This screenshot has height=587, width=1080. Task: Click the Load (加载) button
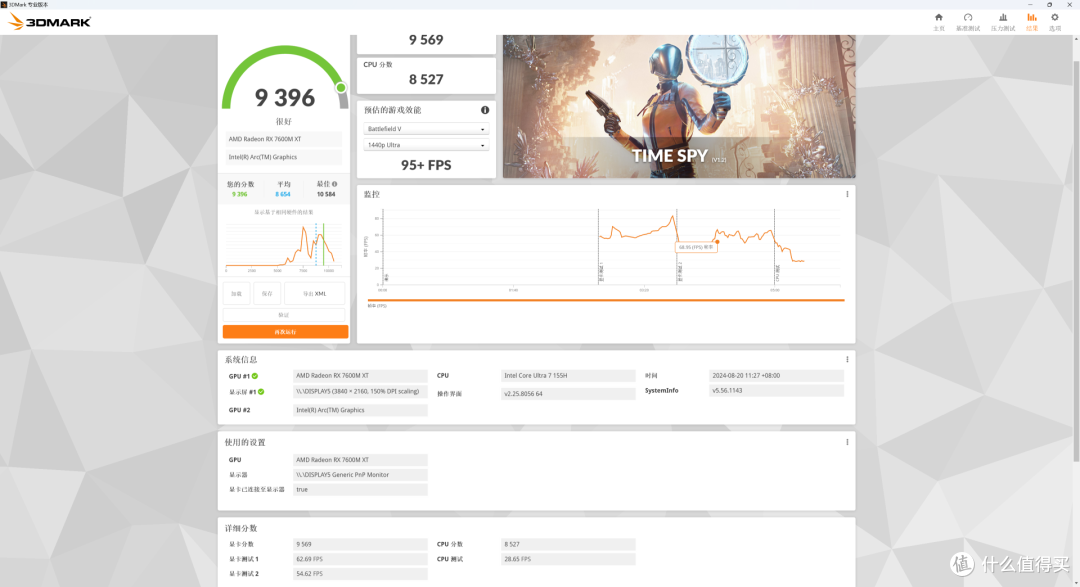click(236, 293)
